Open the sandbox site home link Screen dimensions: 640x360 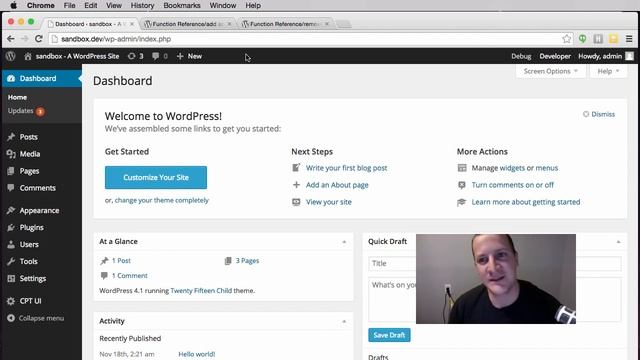click(71, 56)
